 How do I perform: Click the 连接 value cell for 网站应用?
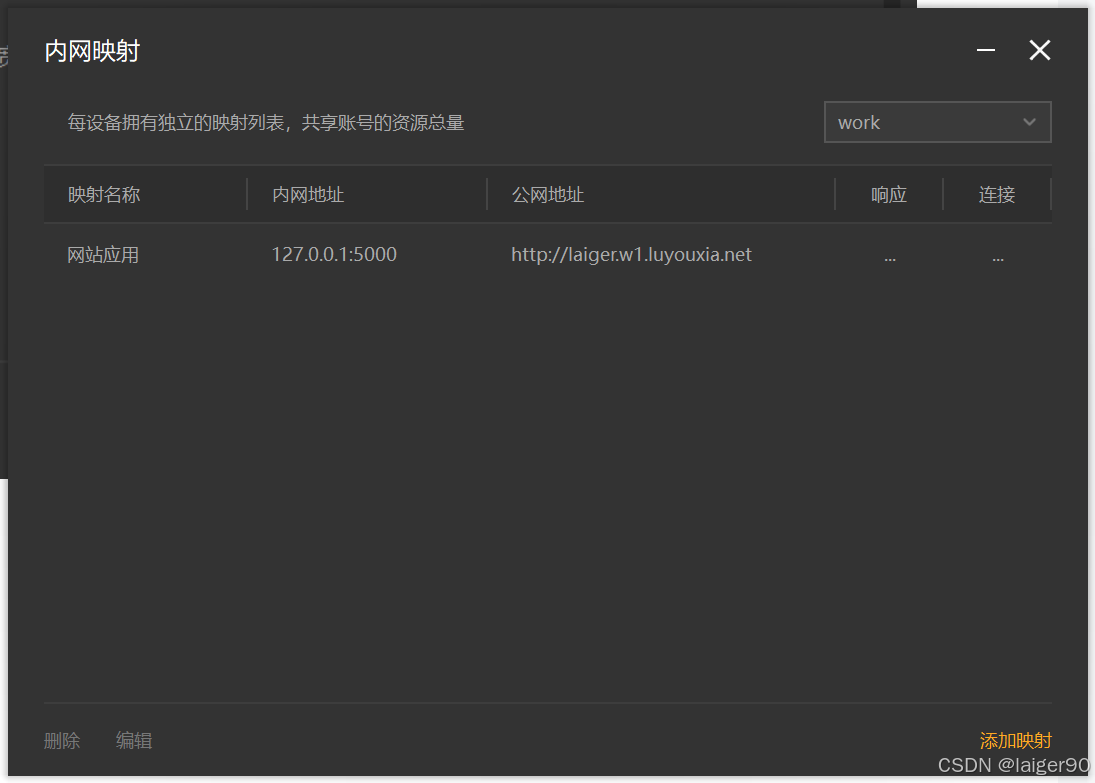[998, 258]
